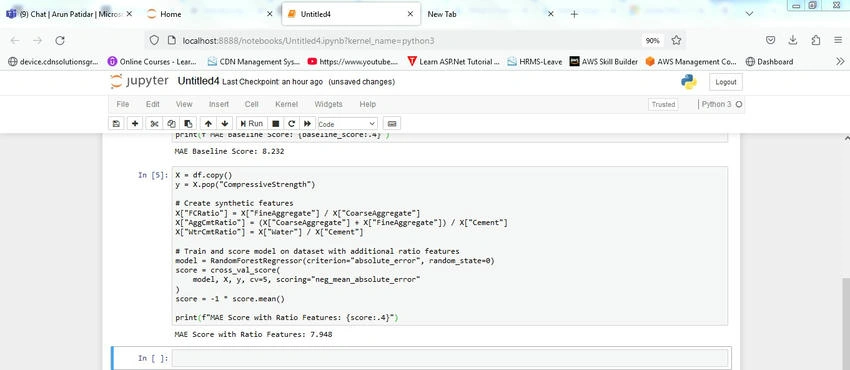Image resolution: width=850 pixels, height=370 pixels.
Task: Click the MAE Score 7.948 output text
Action: [x=253, y=335]
